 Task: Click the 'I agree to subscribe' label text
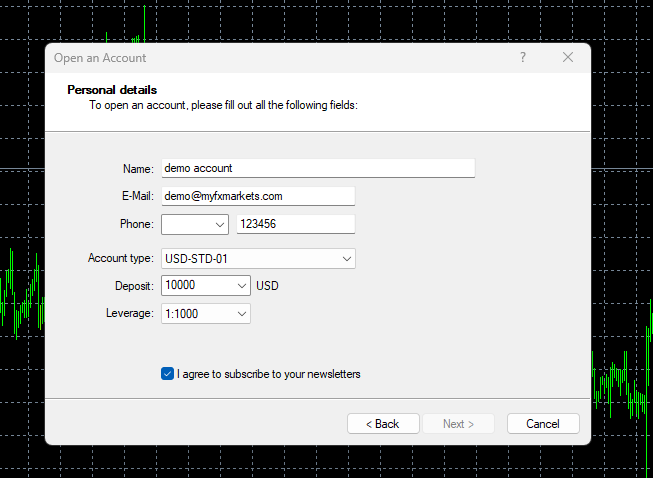[x=268, y=374]
